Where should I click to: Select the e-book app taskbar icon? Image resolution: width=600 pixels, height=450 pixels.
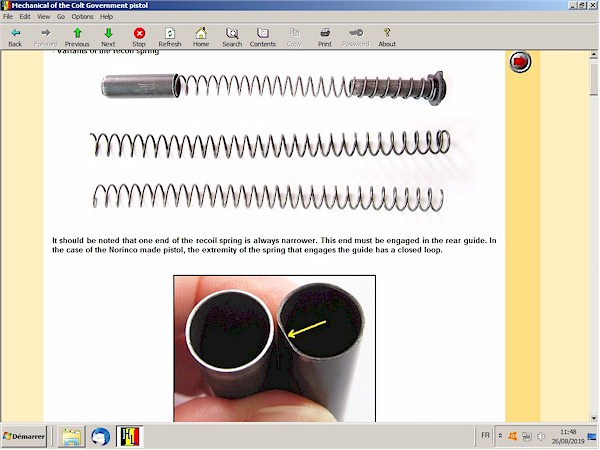(x=130, y=436)
